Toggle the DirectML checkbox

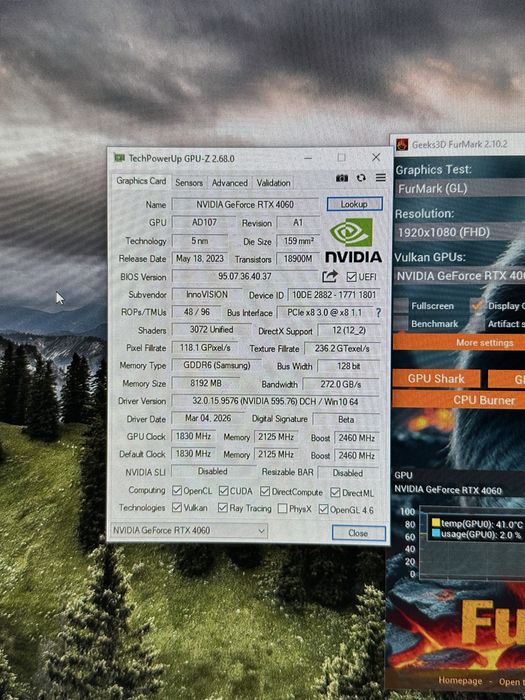coord(335,492)
